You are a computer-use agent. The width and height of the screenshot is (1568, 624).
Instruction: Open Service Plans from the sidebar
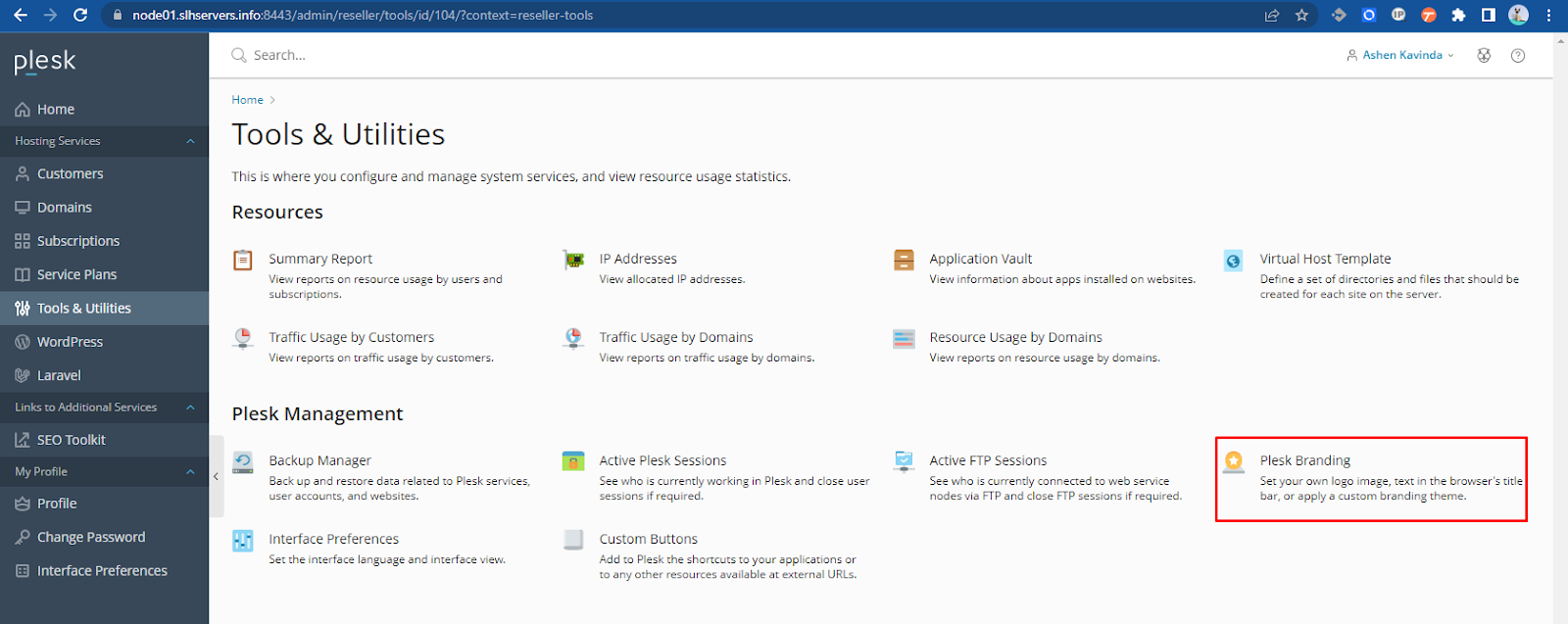(x=76, y=275)
